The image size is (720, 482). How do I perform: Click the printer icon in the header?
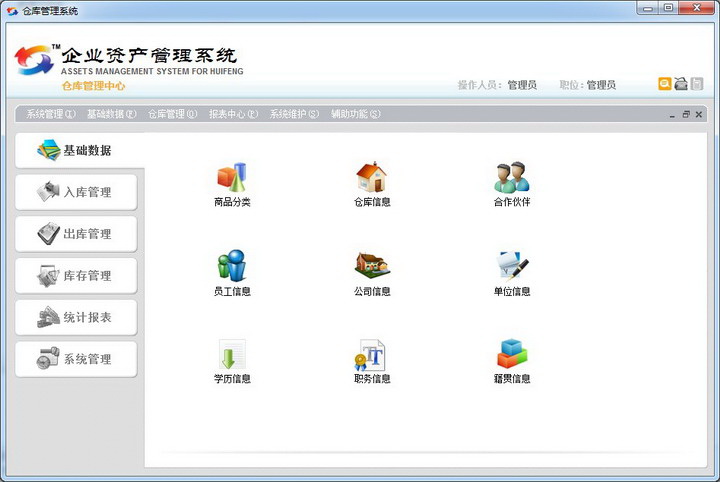681,84
